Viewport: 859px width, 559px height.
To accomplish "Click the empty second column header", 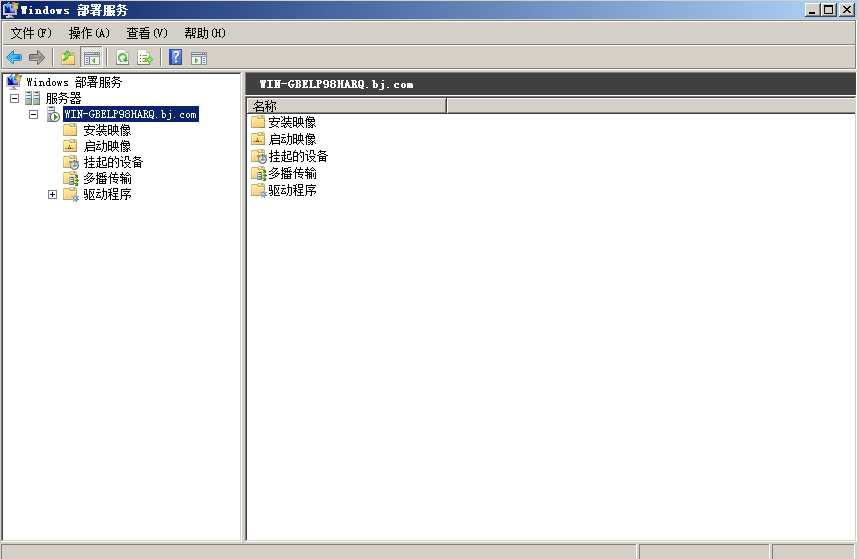I will coord(651,106).
